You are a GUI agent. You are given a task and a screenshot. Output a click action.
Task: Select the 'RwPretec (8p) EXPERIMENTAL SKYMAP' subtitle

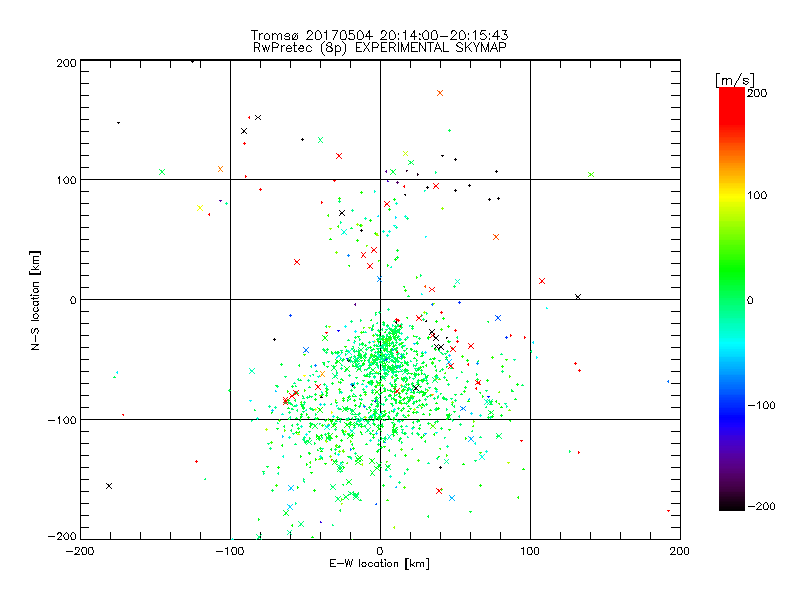(x=380, y=47)
